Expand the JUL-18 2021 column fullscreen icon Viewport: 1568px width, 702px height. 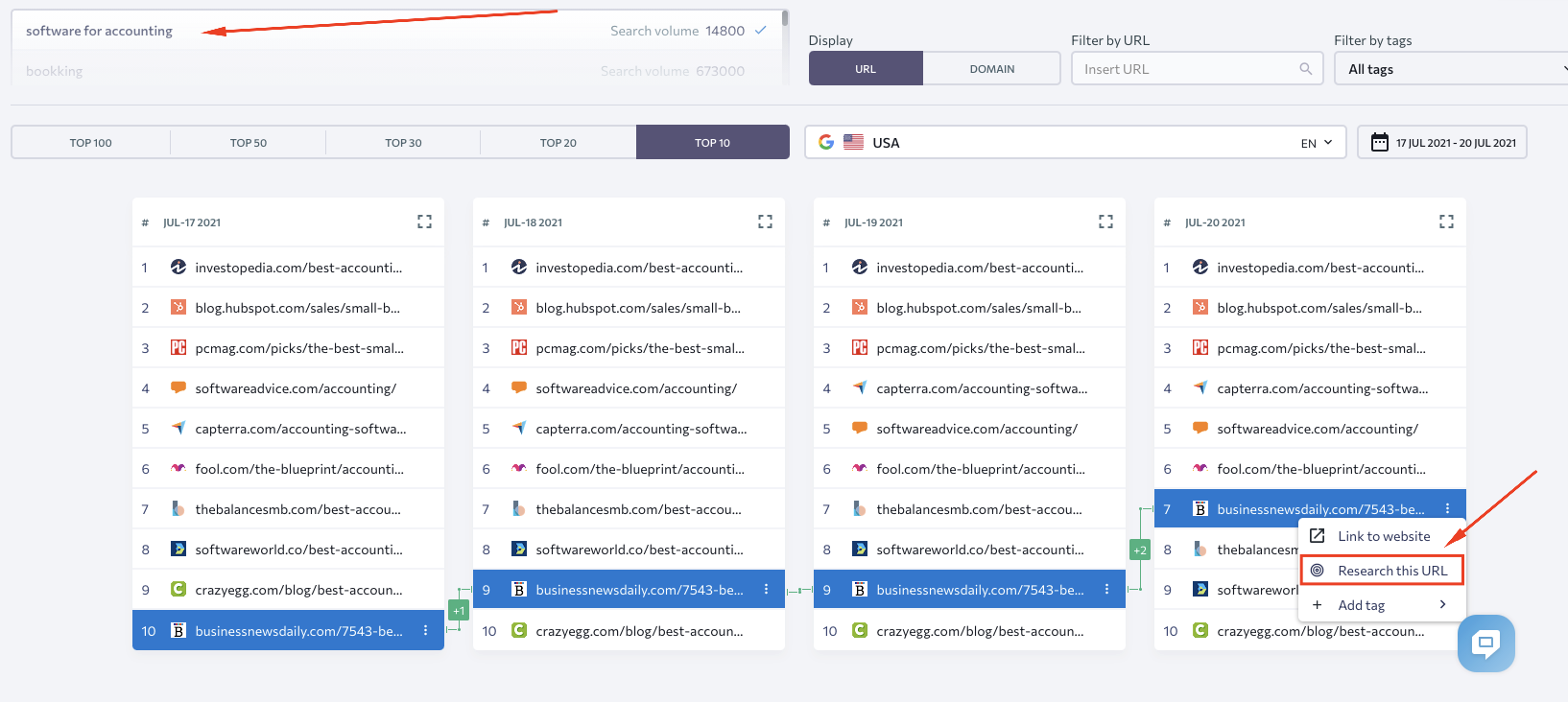[765, 222]
